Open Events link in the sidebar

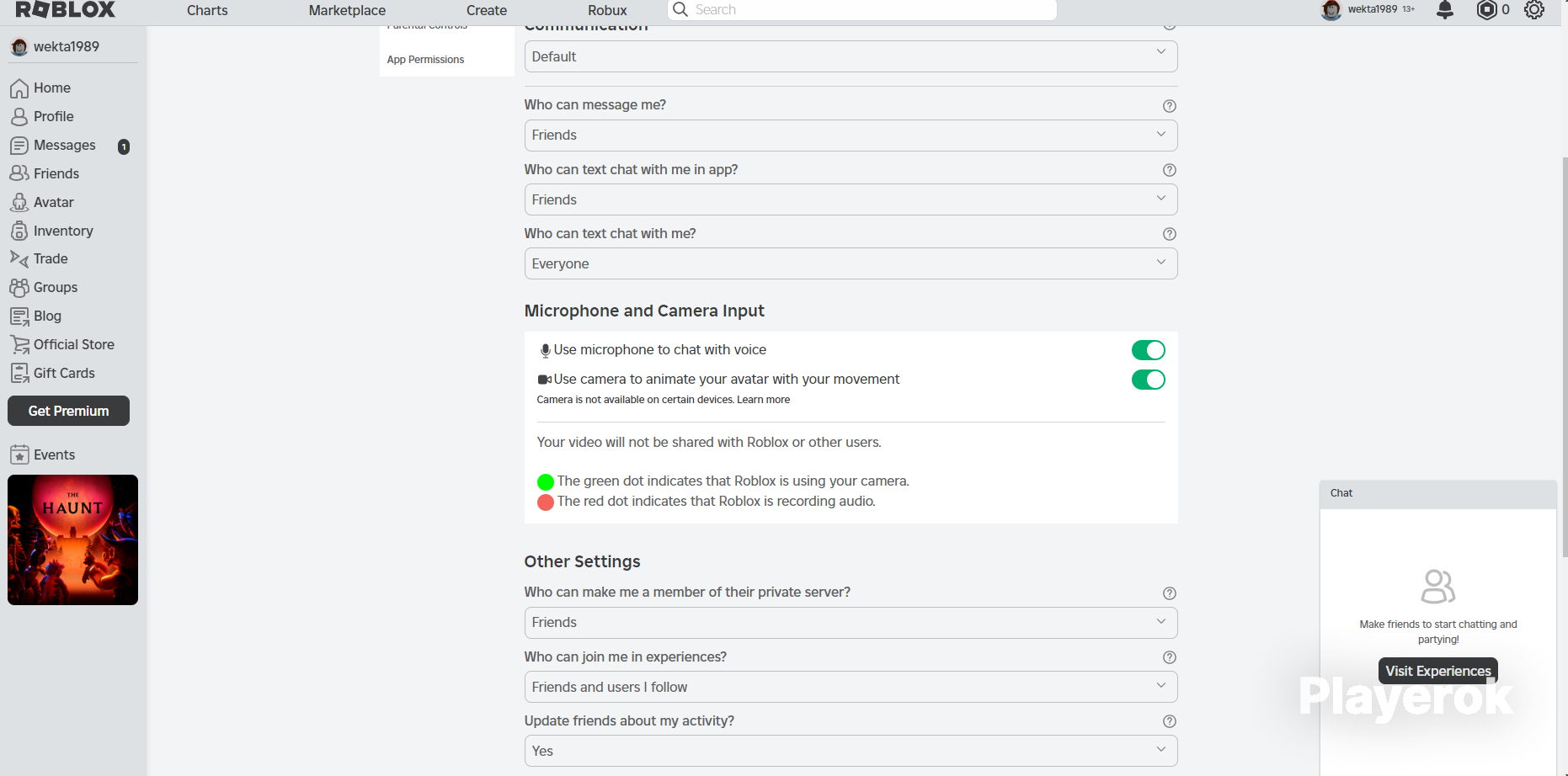point(54,454)
